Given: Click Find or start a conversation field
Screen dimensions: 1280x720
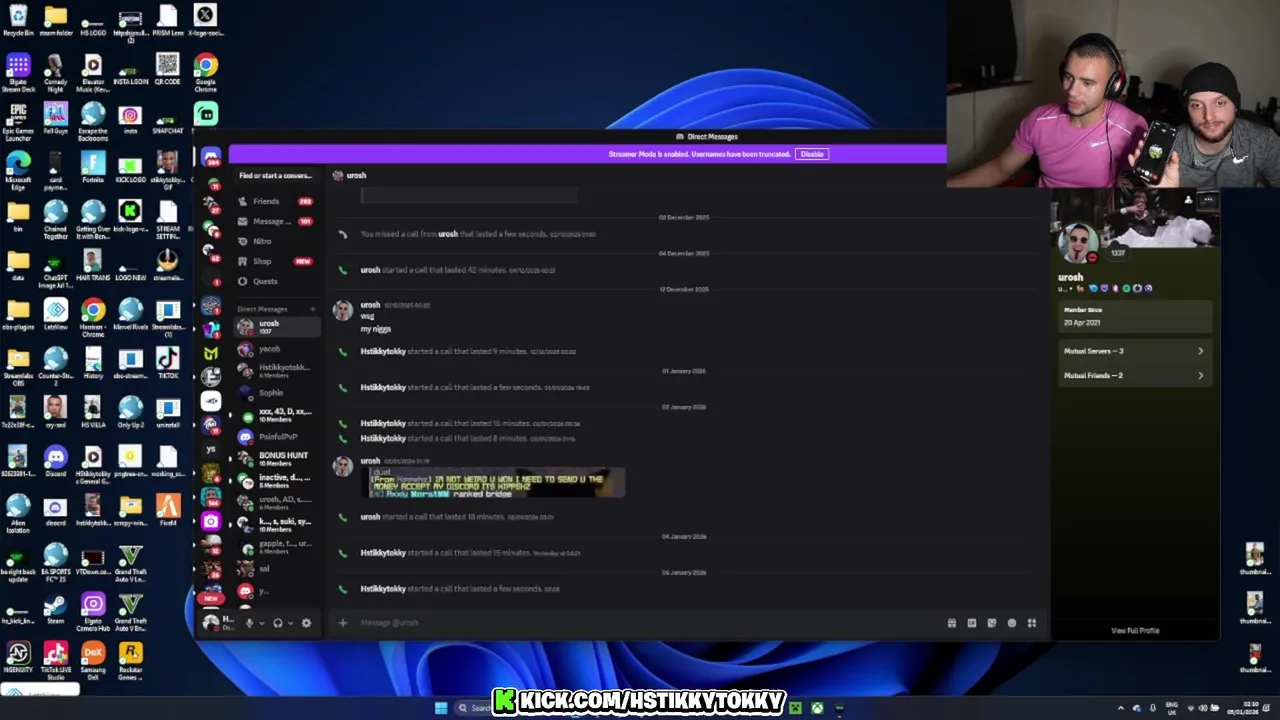Looking at the screenshot, I should click(x=275, y=175).
